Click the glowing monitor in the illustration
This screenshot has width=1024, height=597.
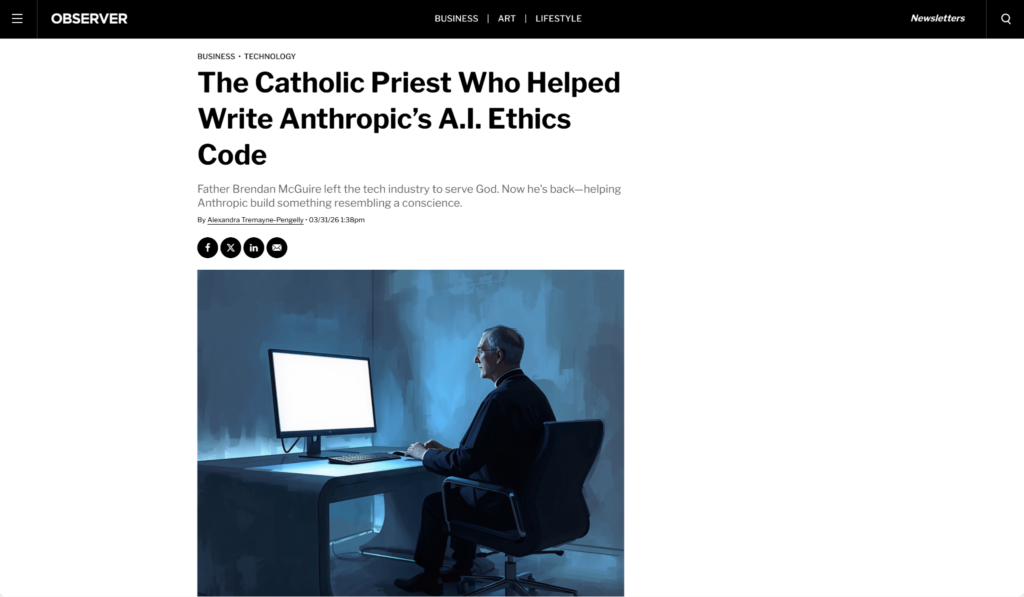(x=323, y=393)
